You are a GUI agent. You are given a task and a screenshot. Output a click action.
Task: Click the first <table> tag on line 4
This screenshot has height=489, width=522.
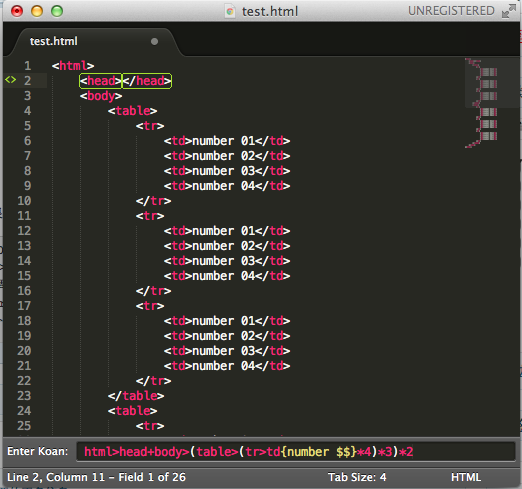132,111
